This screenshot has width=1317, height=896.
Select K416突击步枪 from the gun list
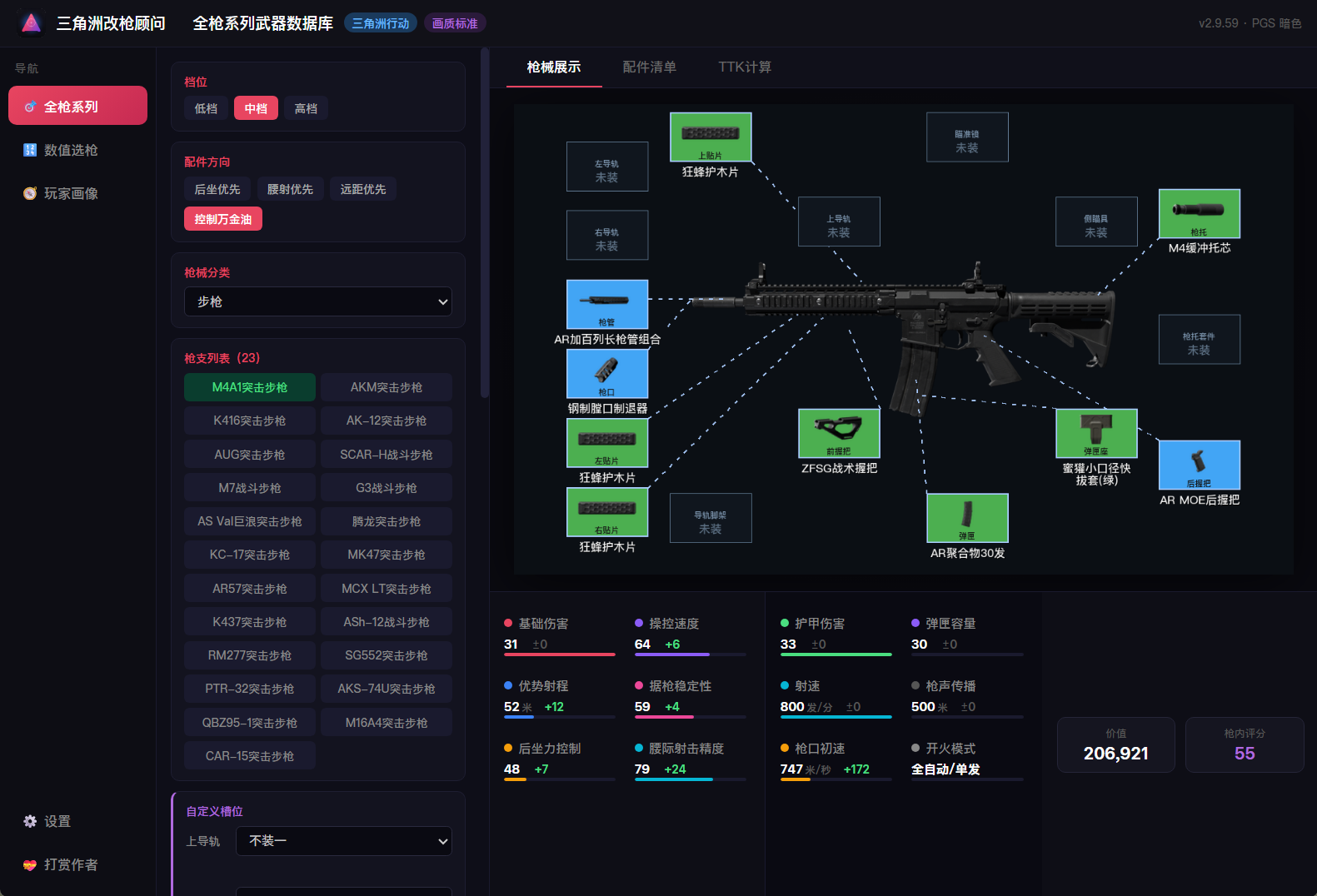pos(250,421)
